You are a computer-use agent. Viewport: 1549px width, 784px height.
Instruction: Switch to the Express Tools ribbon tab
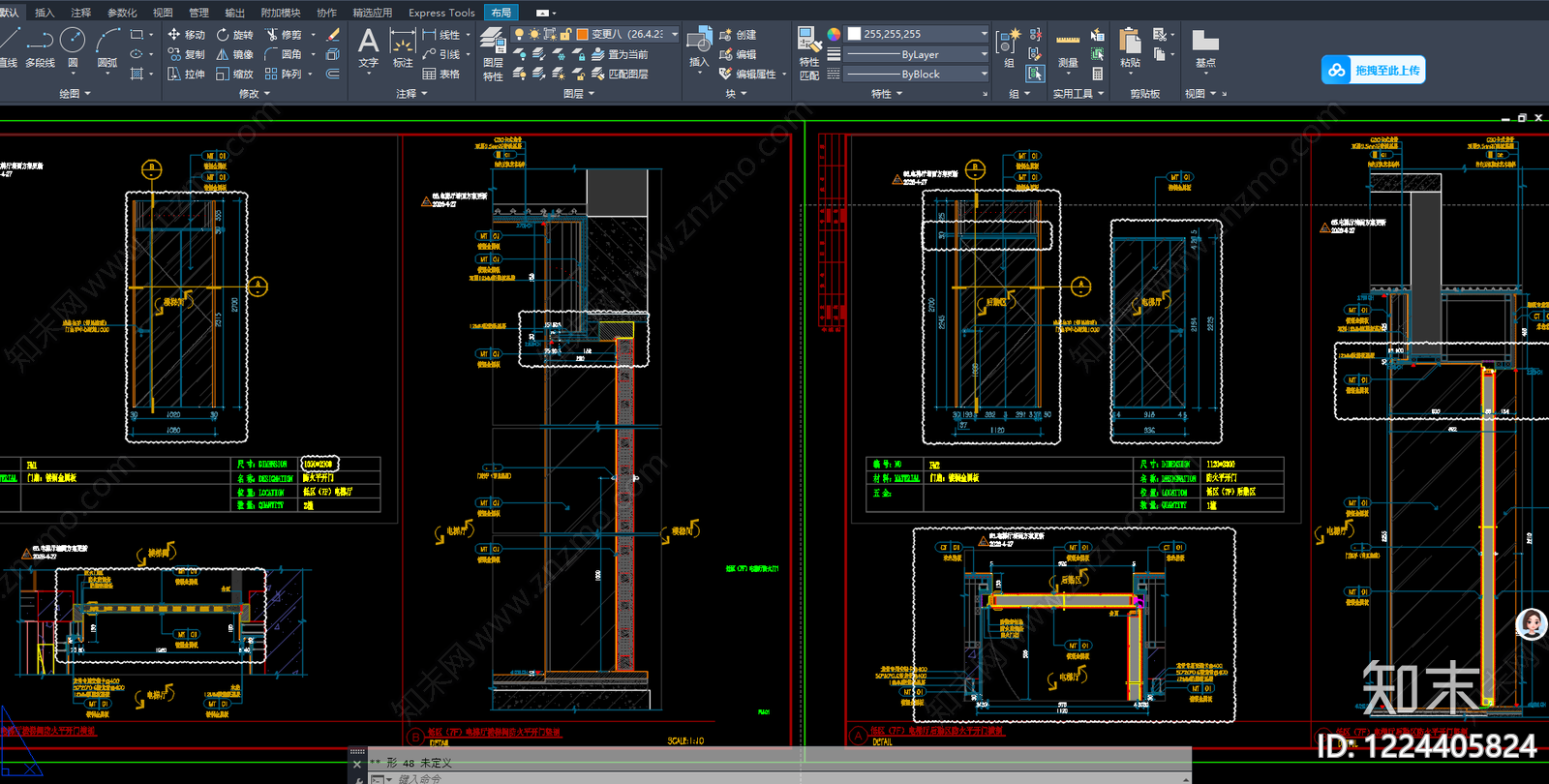tap(441, 13)
